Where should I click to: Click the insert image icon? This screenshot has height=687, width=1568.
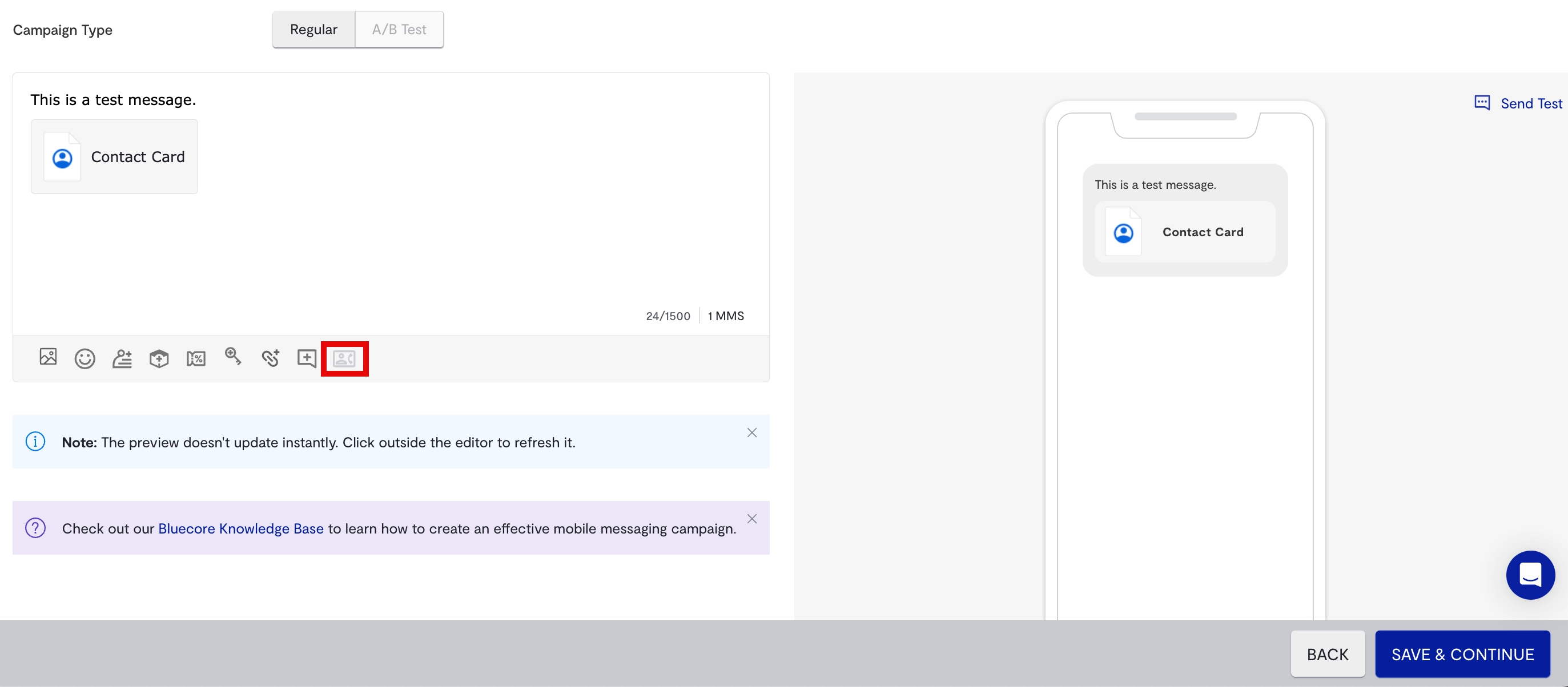(48, 357)
